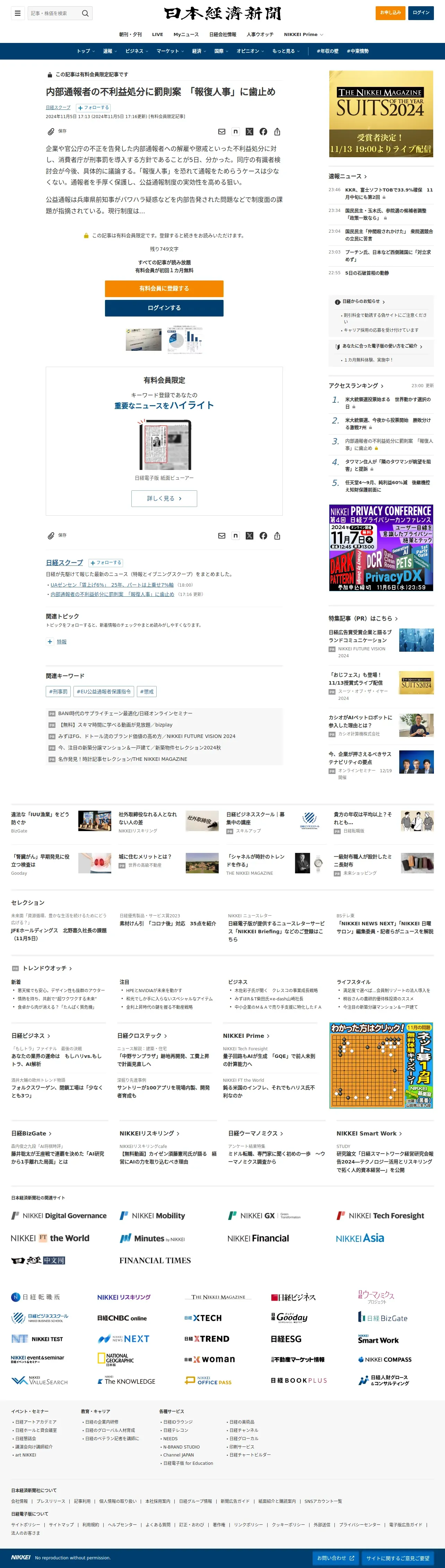The width and height of the screenshot is (445, 1568).
Task: Click 詳しく見る button
Action: 164,499
